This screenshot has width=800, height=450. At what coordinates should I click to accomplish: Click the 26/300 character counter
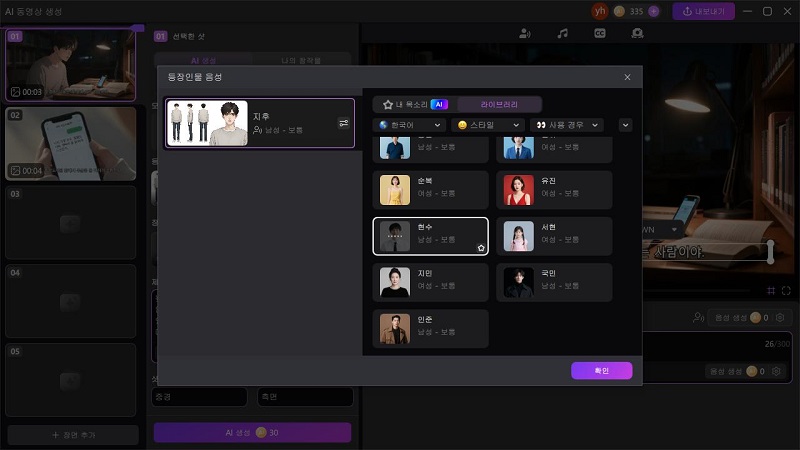[777, 344]
